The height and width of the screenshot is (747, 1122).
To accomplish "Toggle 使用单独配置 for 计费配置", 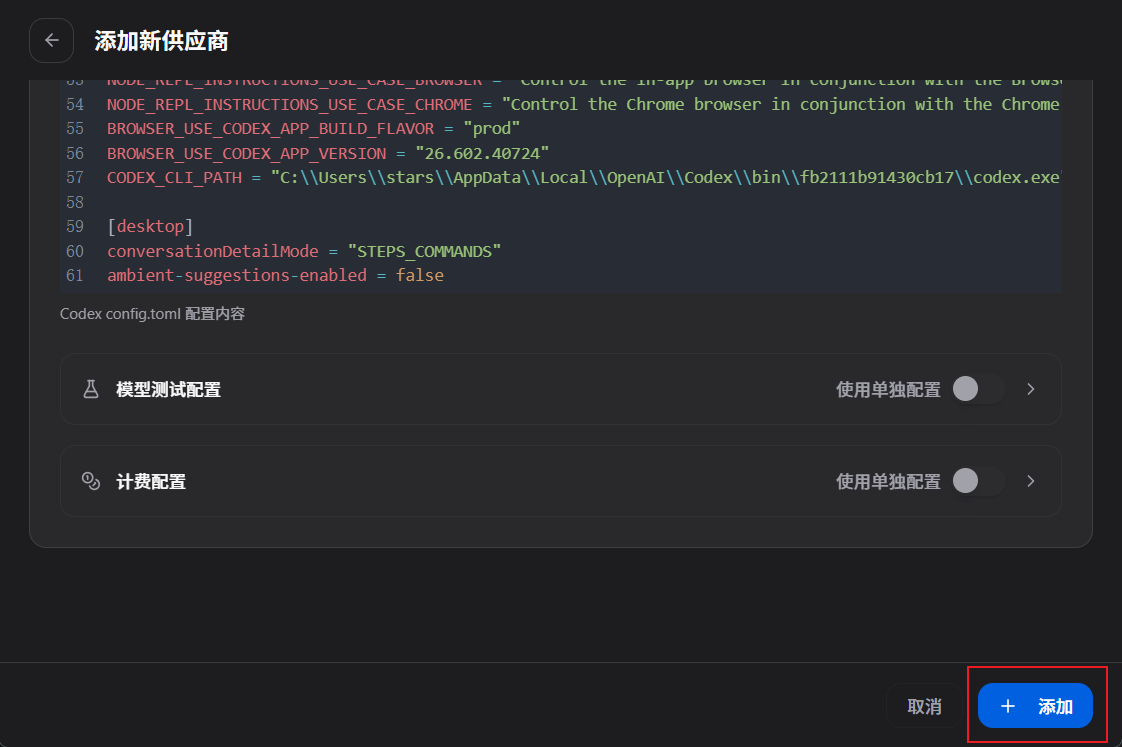I will [x=978, y=481].
